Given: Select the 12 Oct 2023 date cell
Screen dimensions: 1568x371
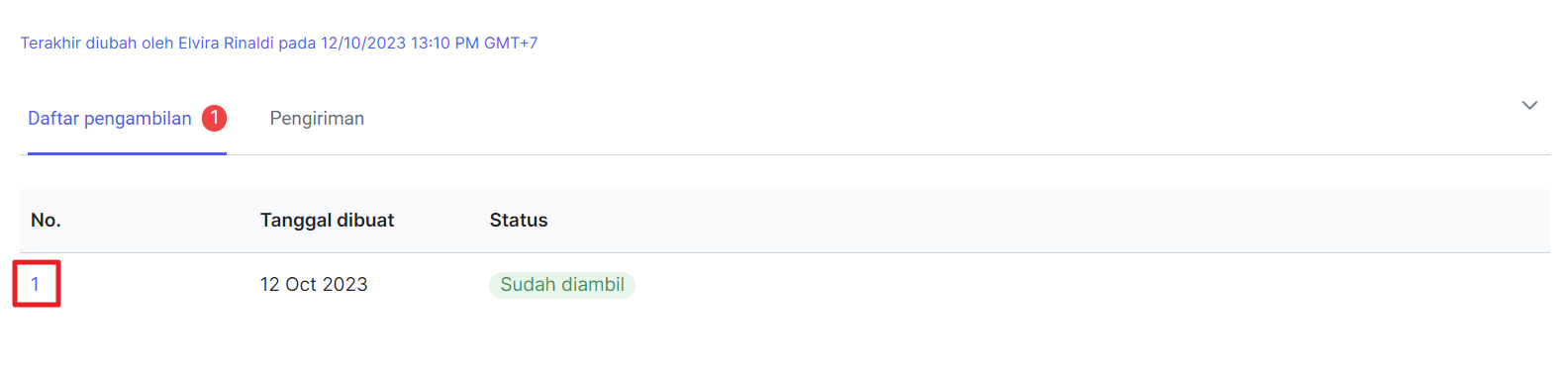Looking at the screenshot, I should [x=314, y=285].
